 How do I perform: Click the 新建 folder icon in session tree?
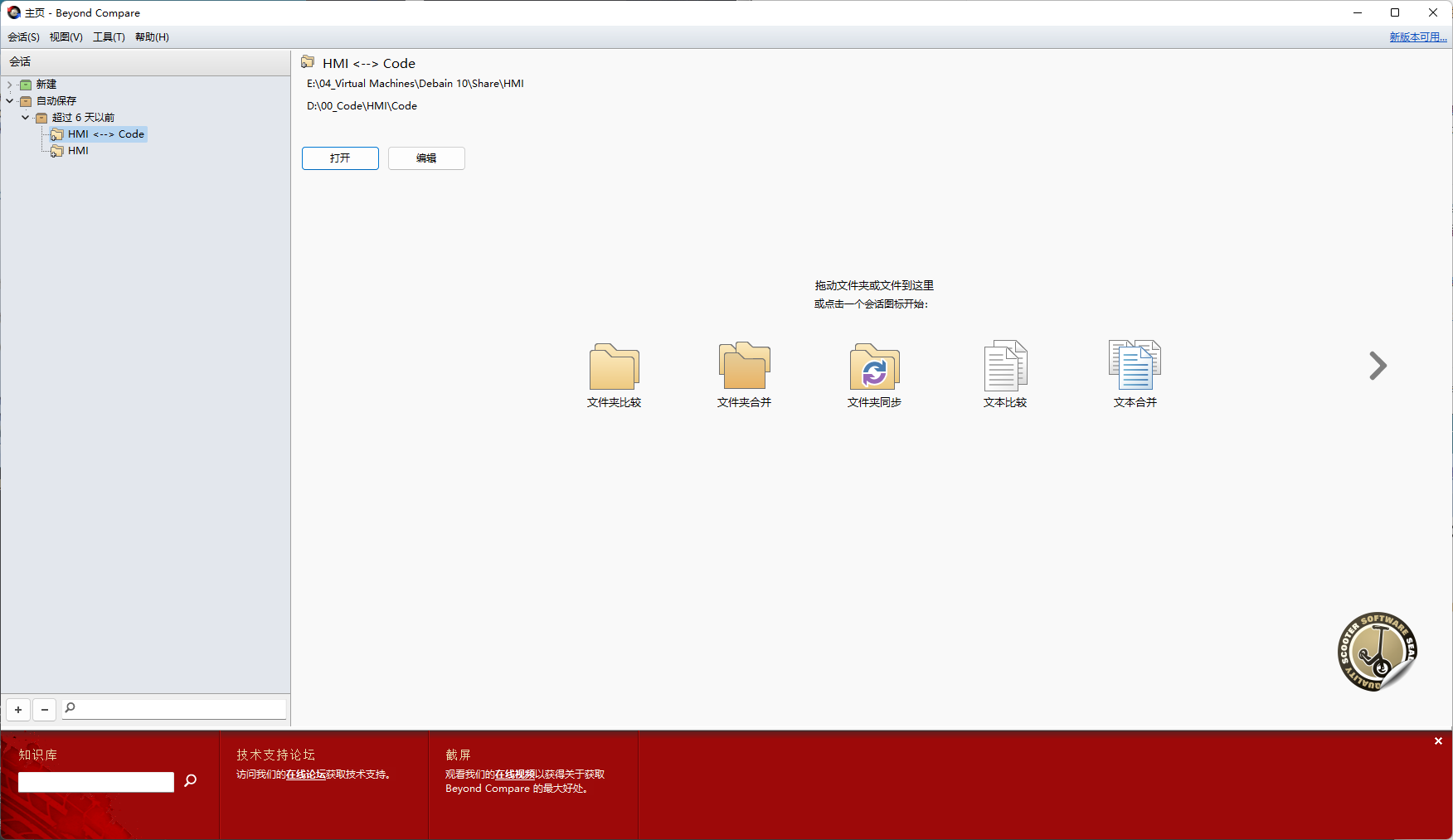26,85
